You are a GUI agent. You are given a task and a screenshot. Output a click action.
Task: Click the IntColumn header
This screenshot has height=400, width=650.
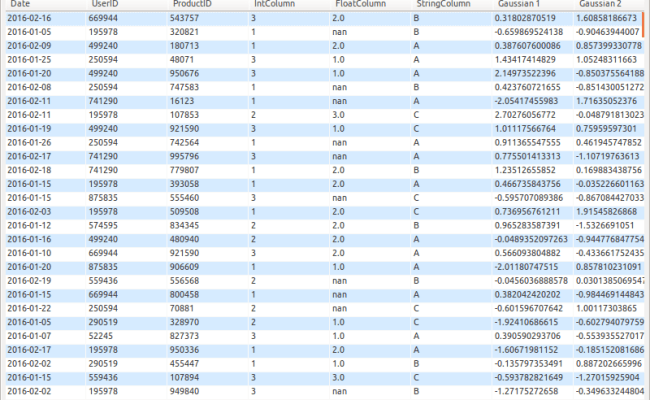click(x=274, y=4)
